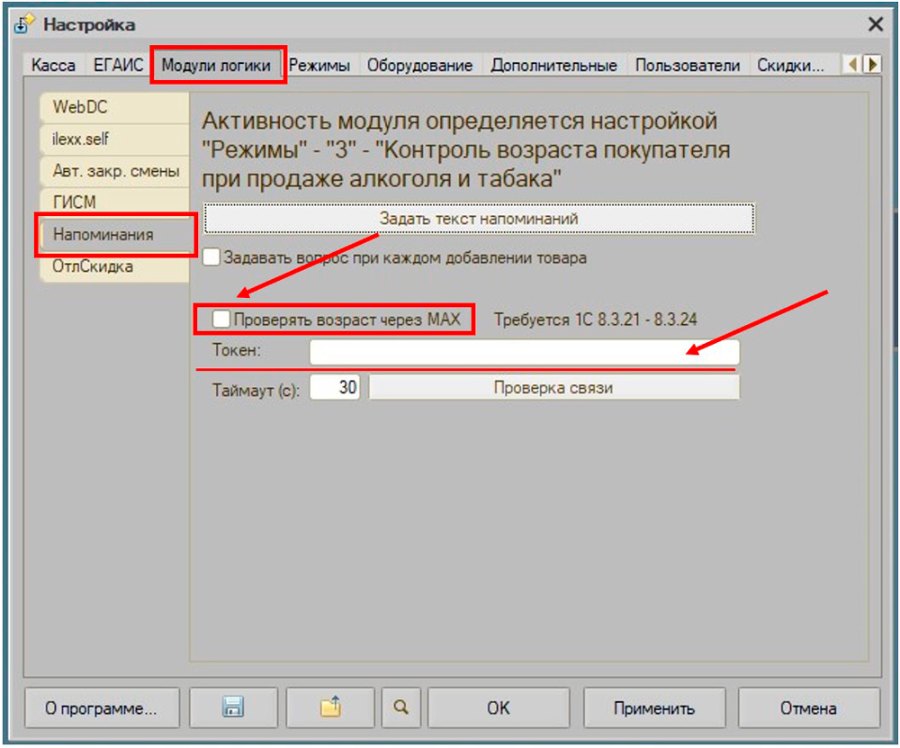Click into the Токен input field
Image resolution: width=900 pixels, height=748 pixels.
click(525, 351)
